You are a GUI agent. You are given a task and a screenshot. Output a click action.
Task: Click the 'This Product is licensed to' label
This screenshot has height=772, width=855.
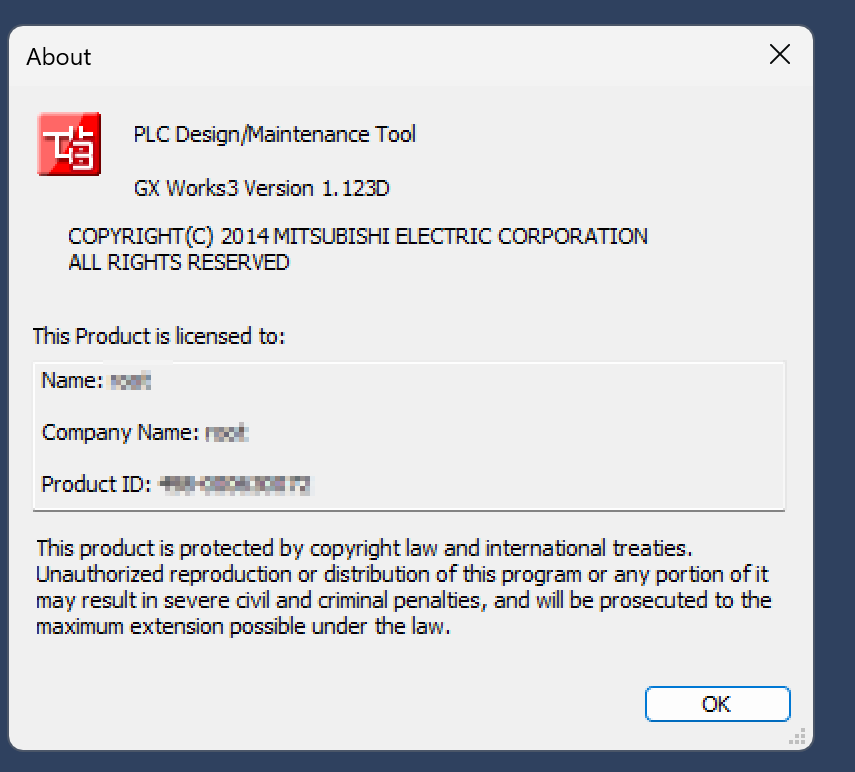point(159,336)
